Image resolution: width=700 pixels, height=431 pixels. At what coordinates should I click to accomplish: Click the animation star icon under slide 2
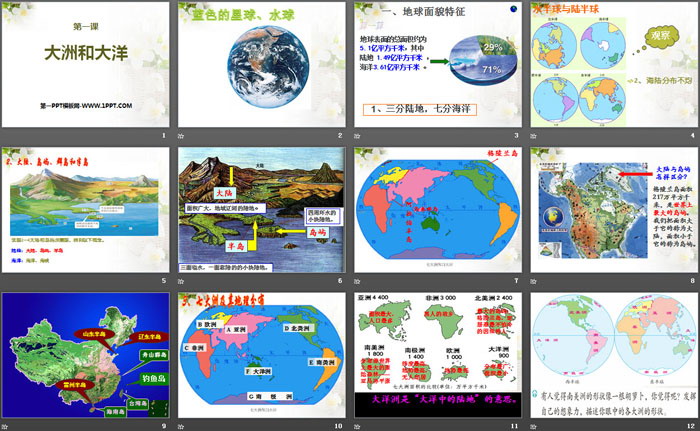180,136
